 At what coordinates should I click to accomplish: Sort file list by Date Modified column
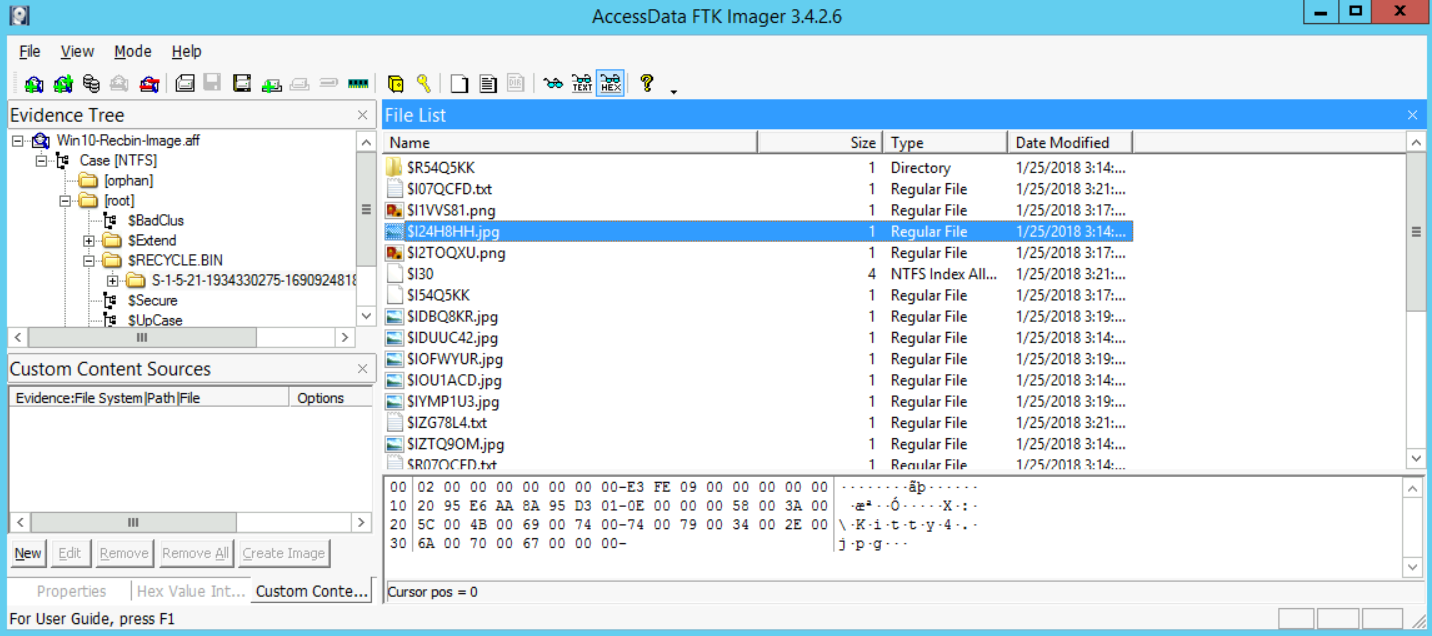[x=1062, y=142]
